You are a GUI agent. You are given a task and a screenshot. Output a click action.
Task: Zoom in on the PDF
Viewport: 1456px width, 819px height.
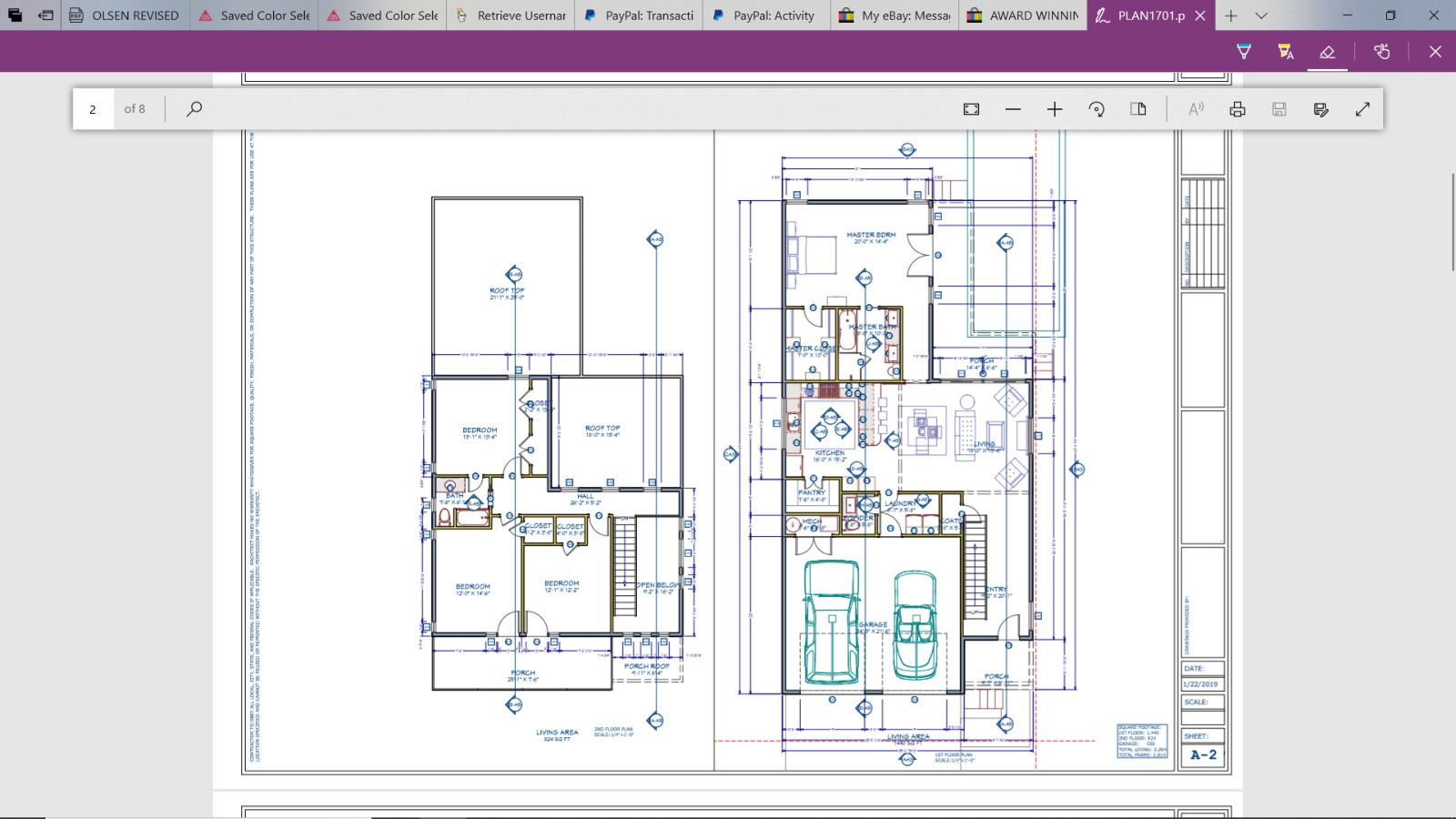tap(1055, 109)
